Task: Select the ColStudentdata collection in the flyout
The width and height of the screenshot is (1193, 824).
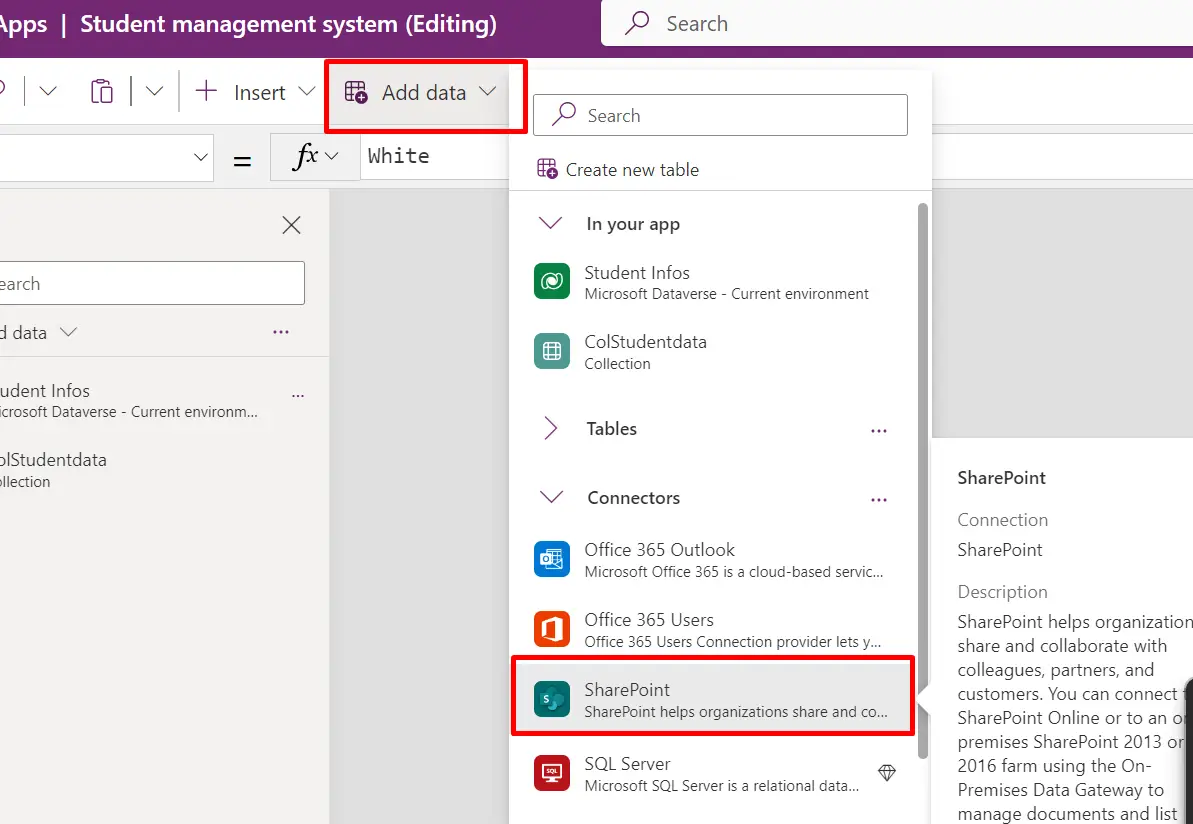Action: click(x=713, y=352)
